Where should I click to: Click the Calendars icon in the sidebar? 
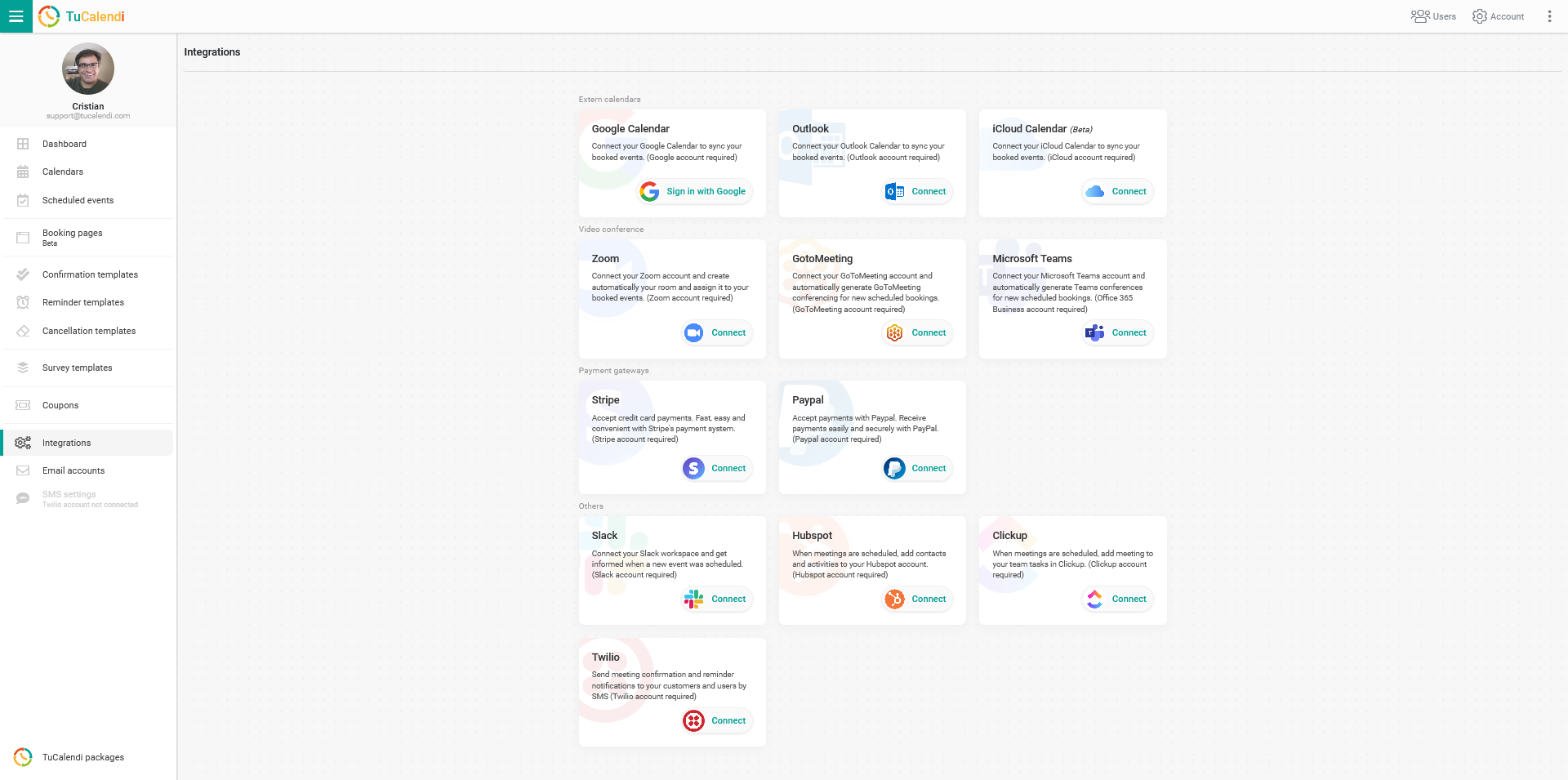tap(23, 172)
